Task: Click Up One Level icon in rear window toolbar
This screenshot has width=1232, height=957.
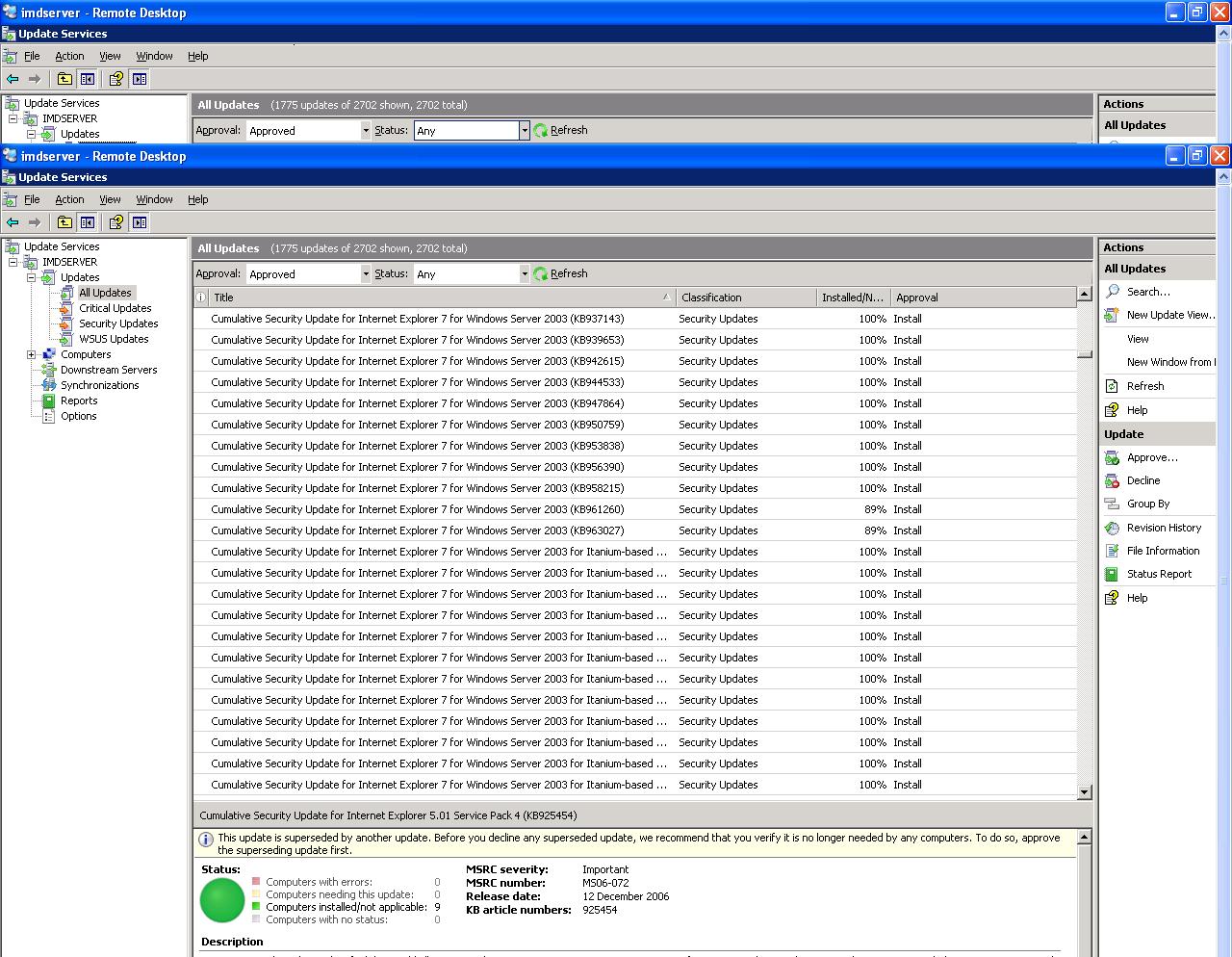Action: [x=64, y=79]
